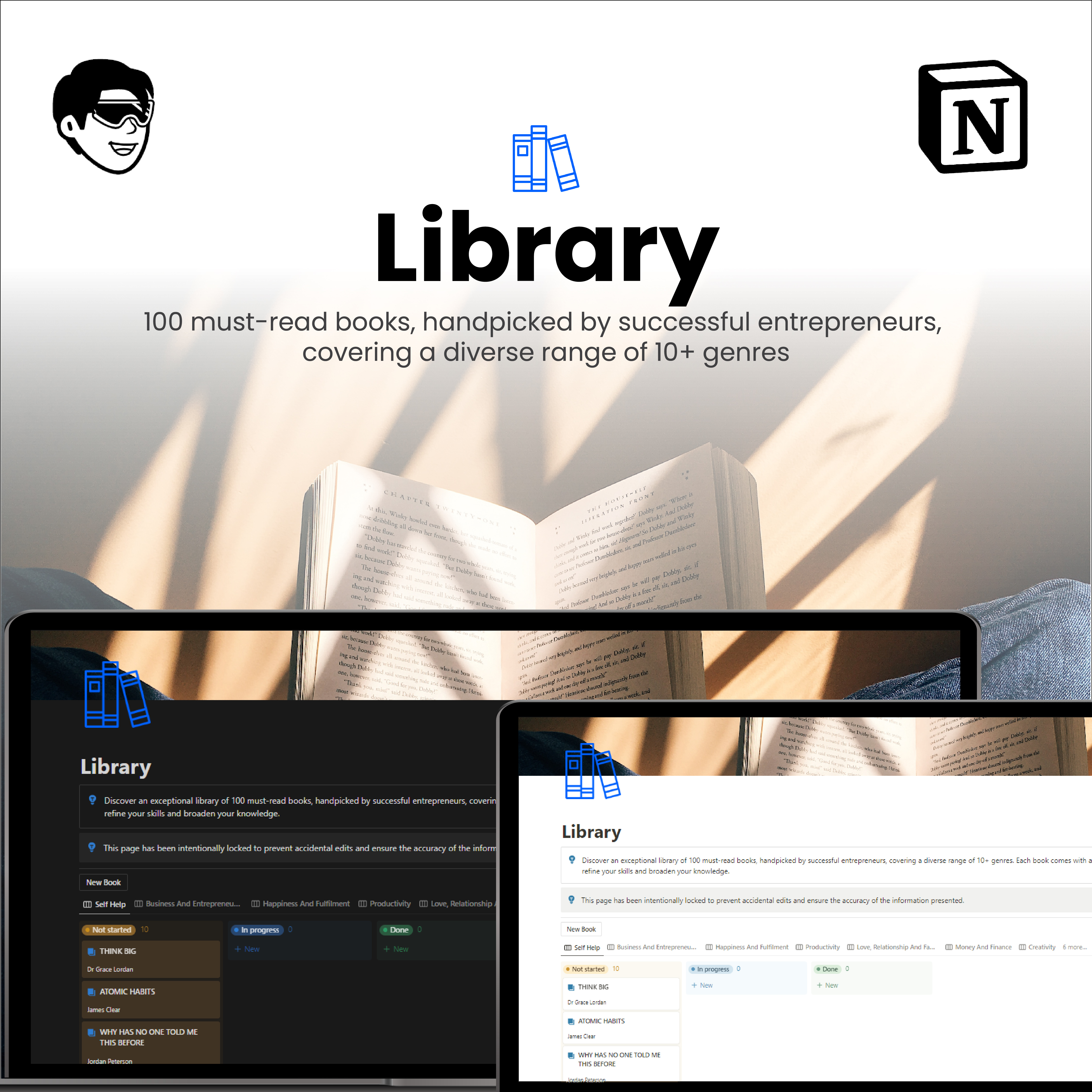
Task: Click the lightbulb callout icon beside Discover text in the dark window
Action: pos(92,800)
